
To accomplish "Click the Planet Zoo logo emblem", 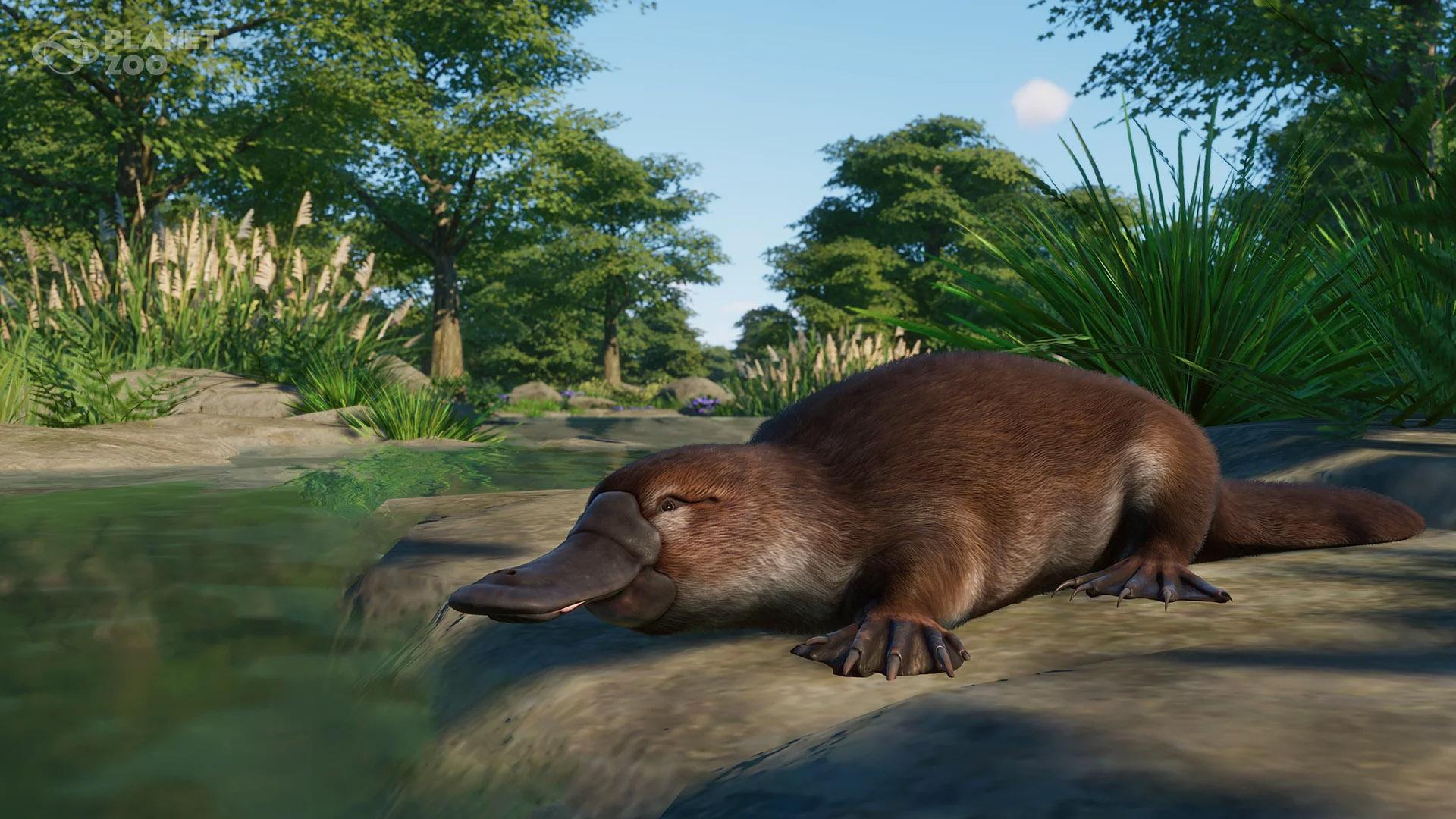I will pos(63,53).
